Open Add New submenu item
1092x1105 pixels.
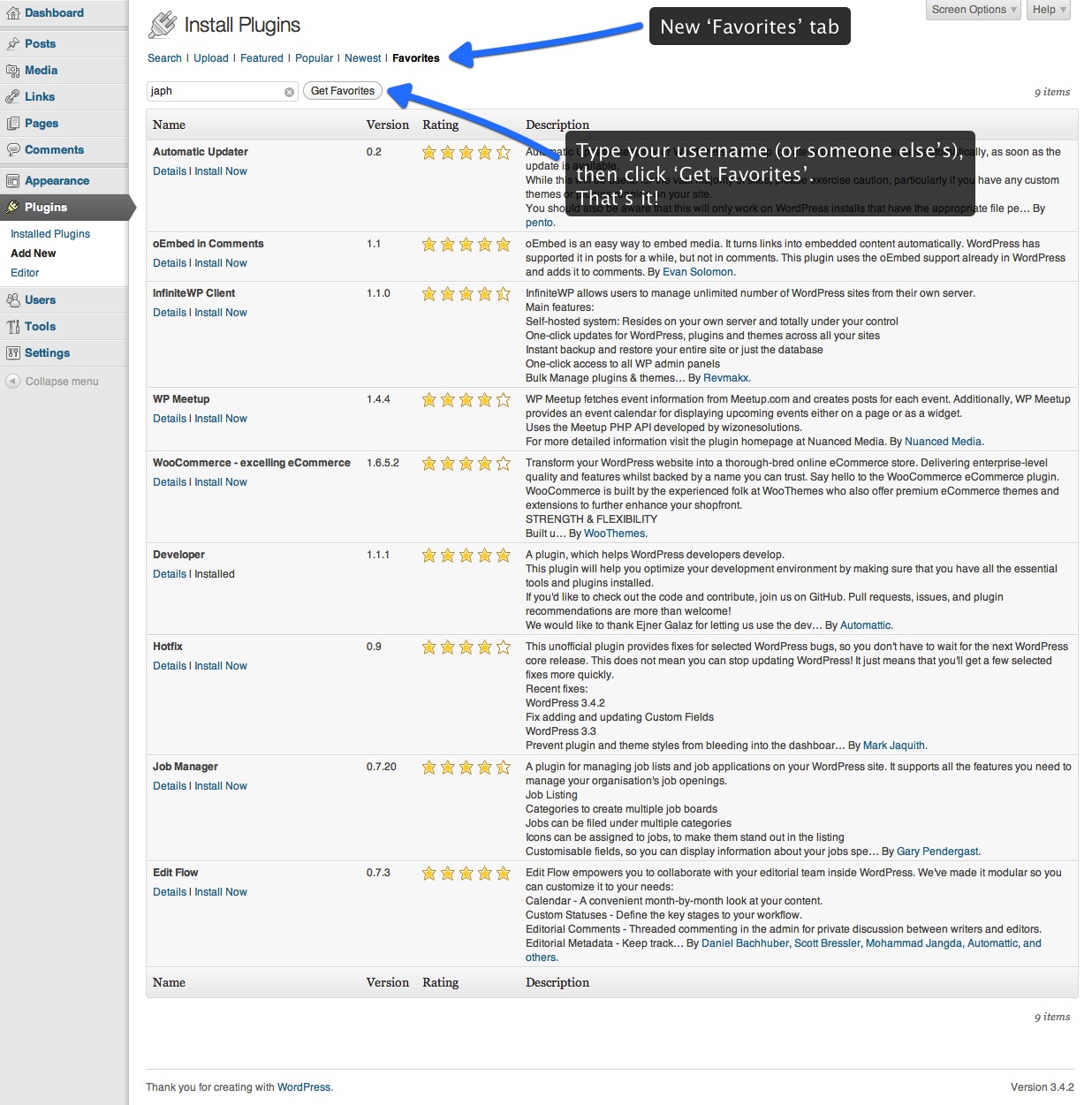[34, 254]
